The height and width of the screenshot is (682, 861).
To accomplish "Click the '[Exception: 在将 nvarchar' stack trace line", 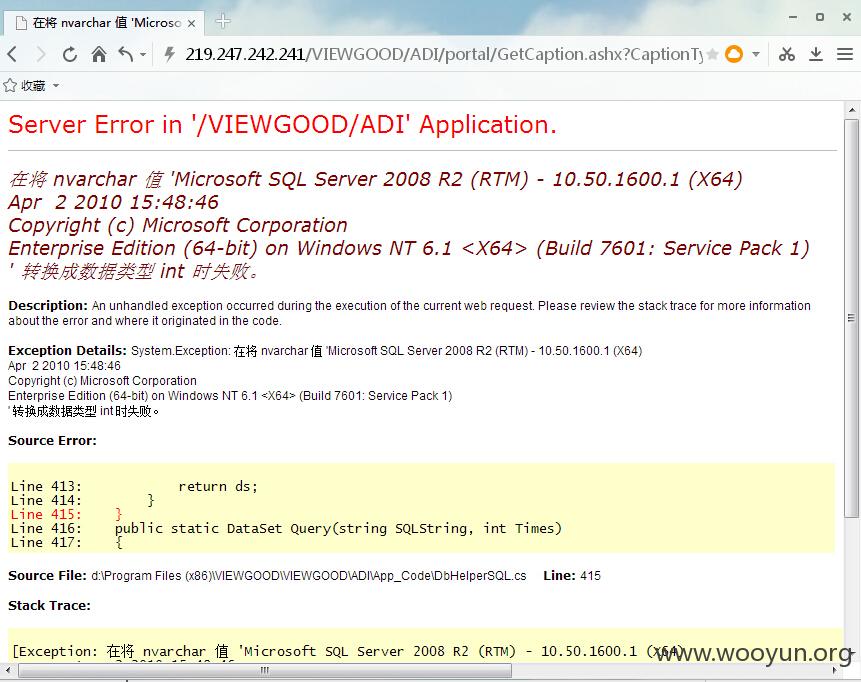I will [348, 651].
